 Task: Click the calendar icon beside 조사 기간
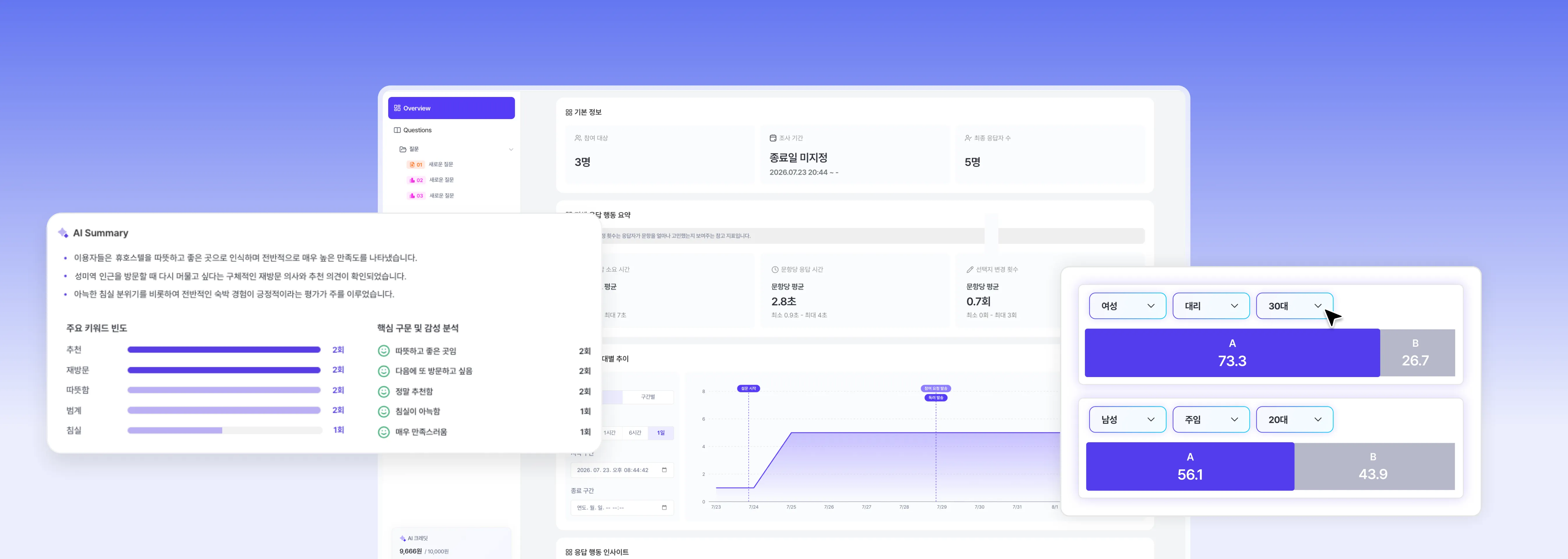coord(772,138)
